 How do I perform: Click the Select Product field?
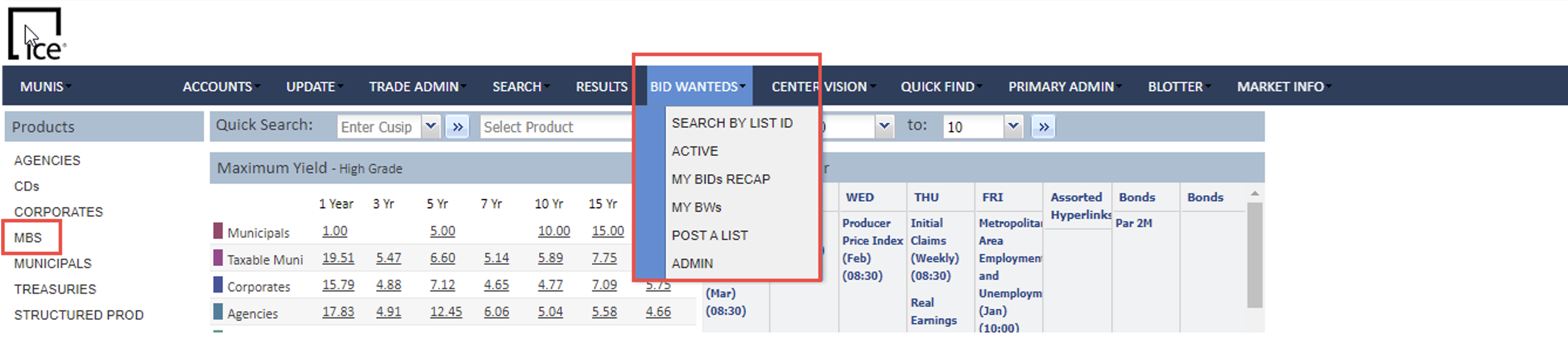(556, 127)
